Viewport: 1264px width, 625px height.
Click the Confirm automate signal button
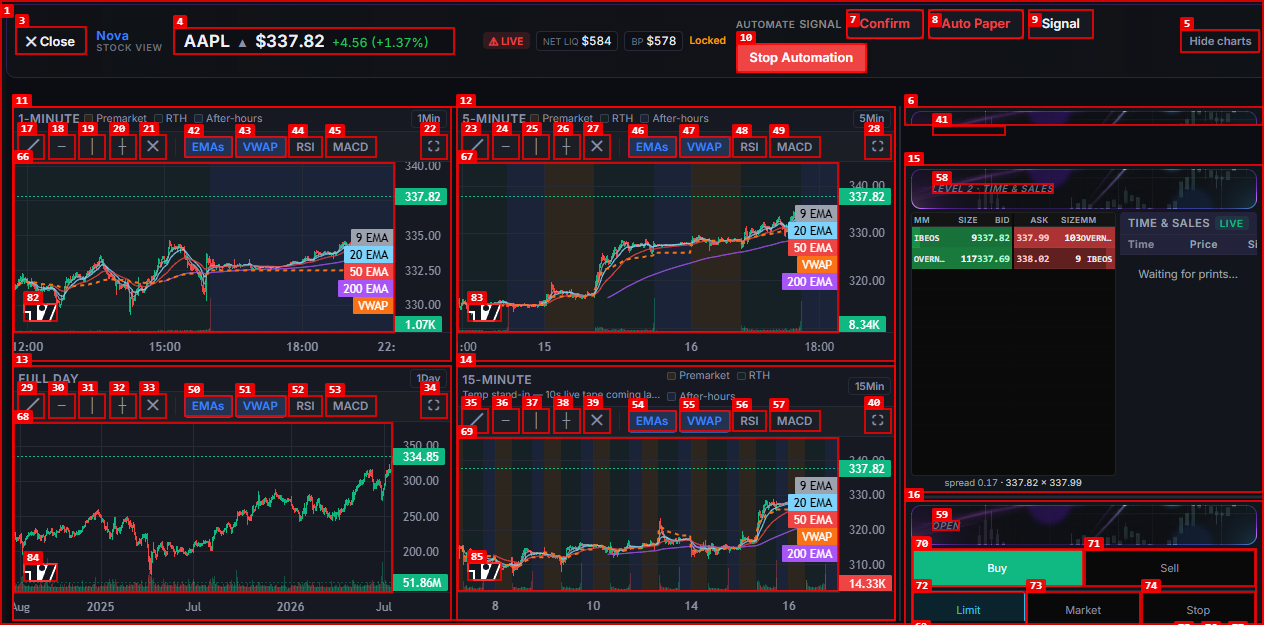point(885,24)
